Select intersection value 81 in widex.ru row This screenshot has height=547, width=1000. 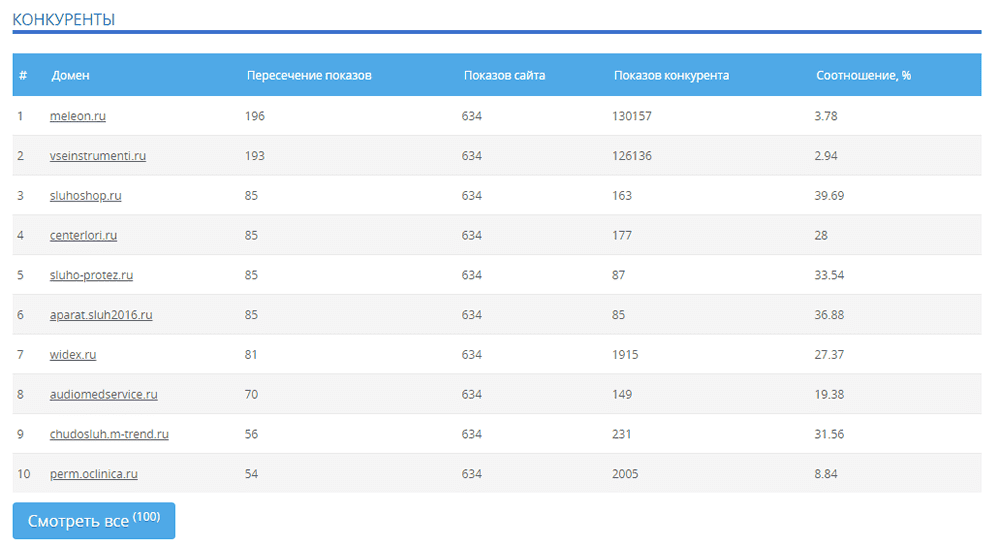point(251,354)
